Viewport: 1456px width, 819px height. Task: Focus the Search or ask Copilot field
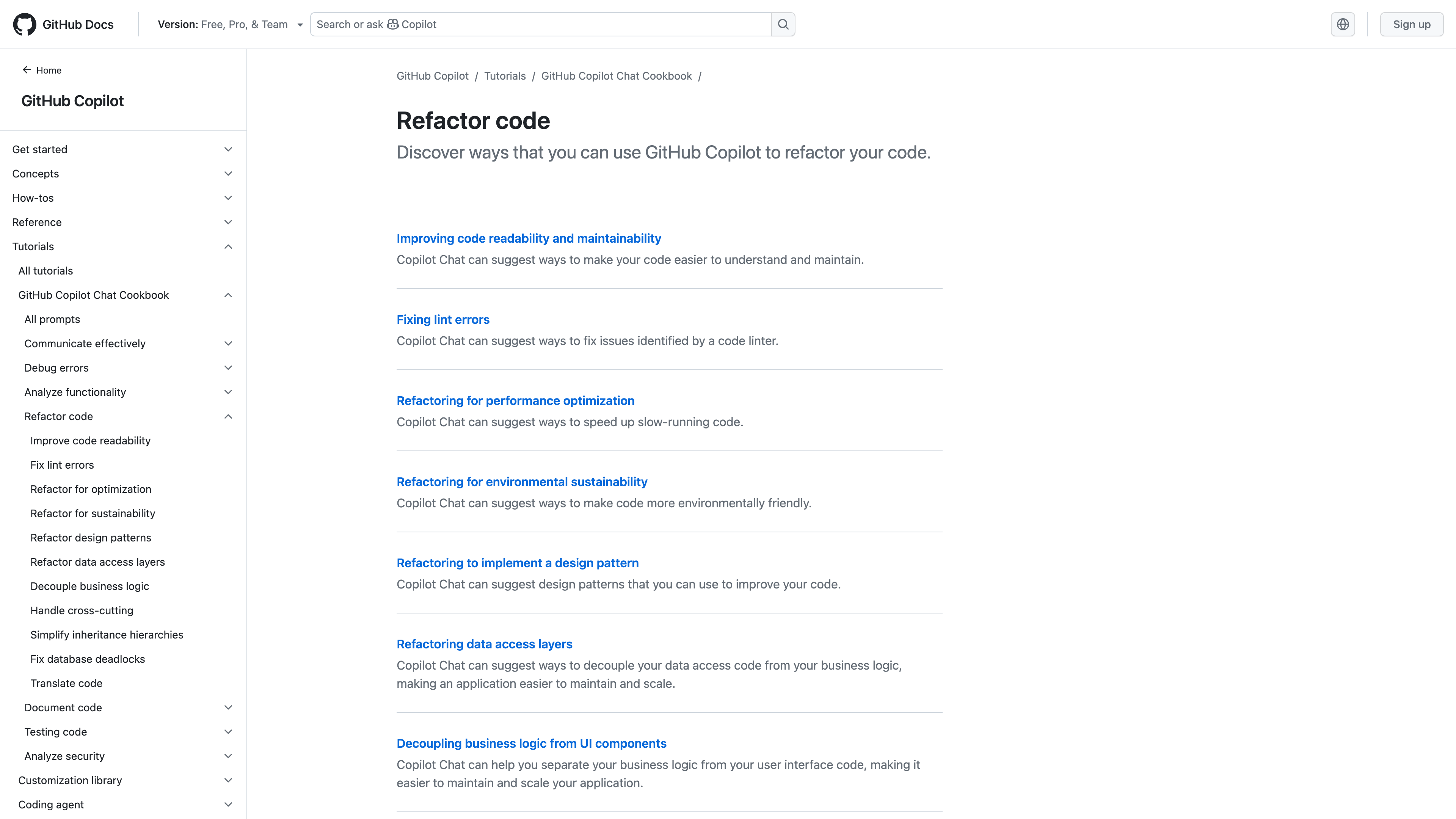[540, 24]
